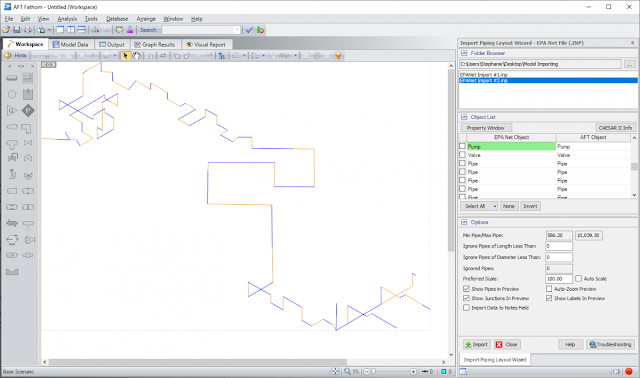Enable Auto Scale checkbox
This screenshot has width=640, height=378.
point(578,278)
